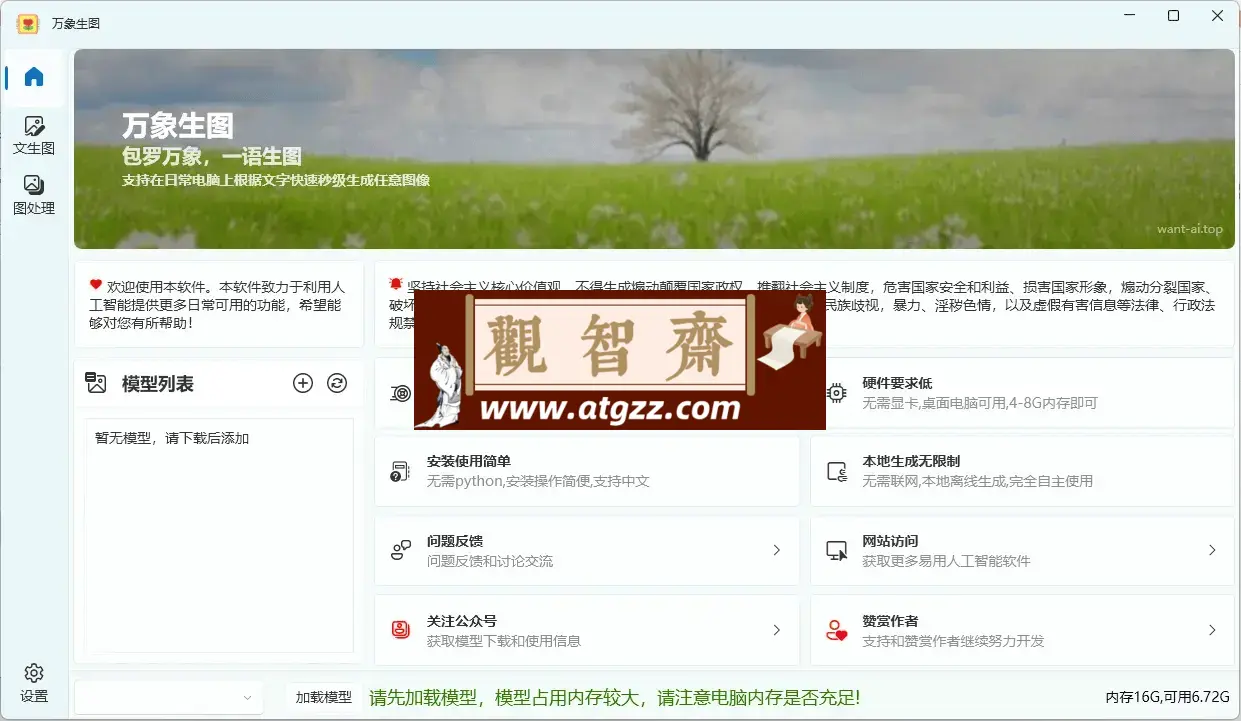Click the red heart icon in welcome message
This screenshot has height=721, width=1241.
coord(96,284)
